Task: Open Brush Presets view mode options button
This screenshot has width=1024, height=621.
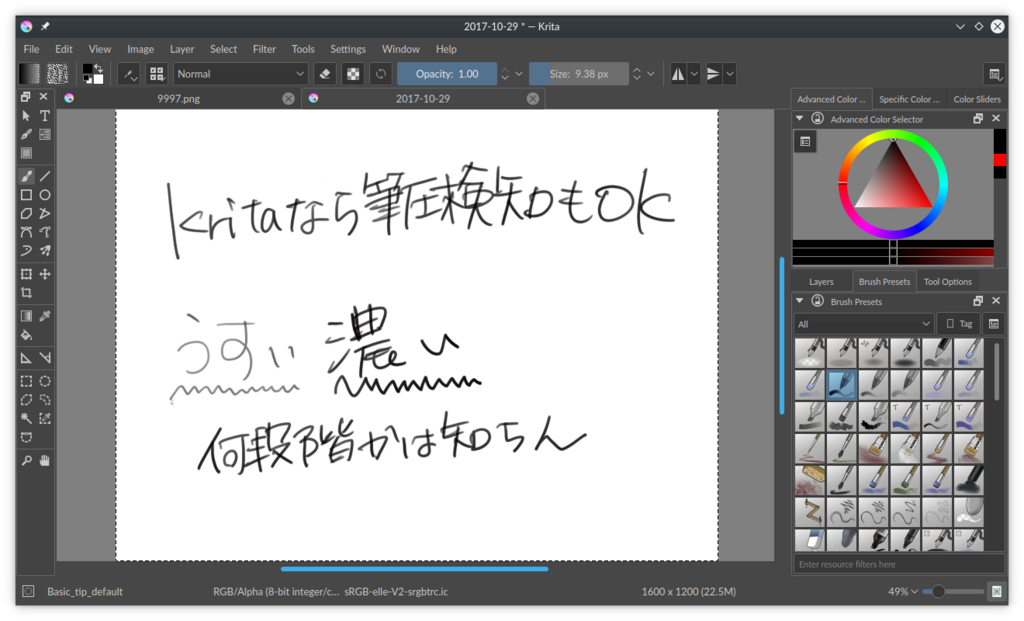Action: pyautogui.click(x=994, y=324)
